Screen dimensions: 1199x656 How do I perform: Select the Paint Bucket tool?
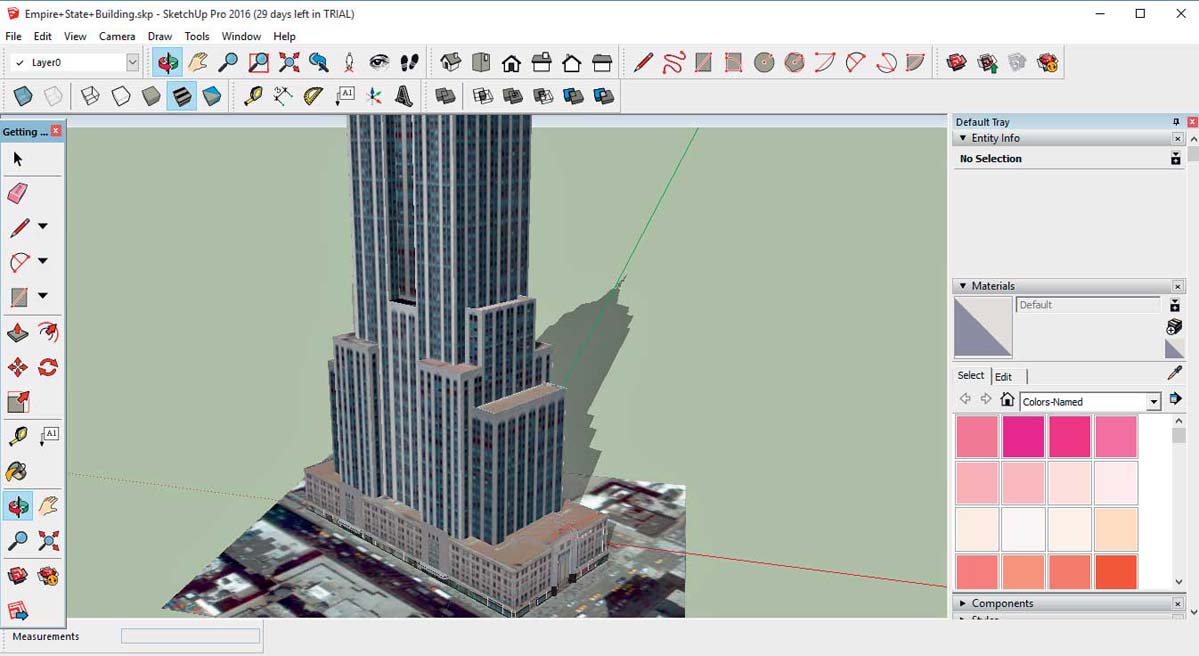tap(17, 472)
